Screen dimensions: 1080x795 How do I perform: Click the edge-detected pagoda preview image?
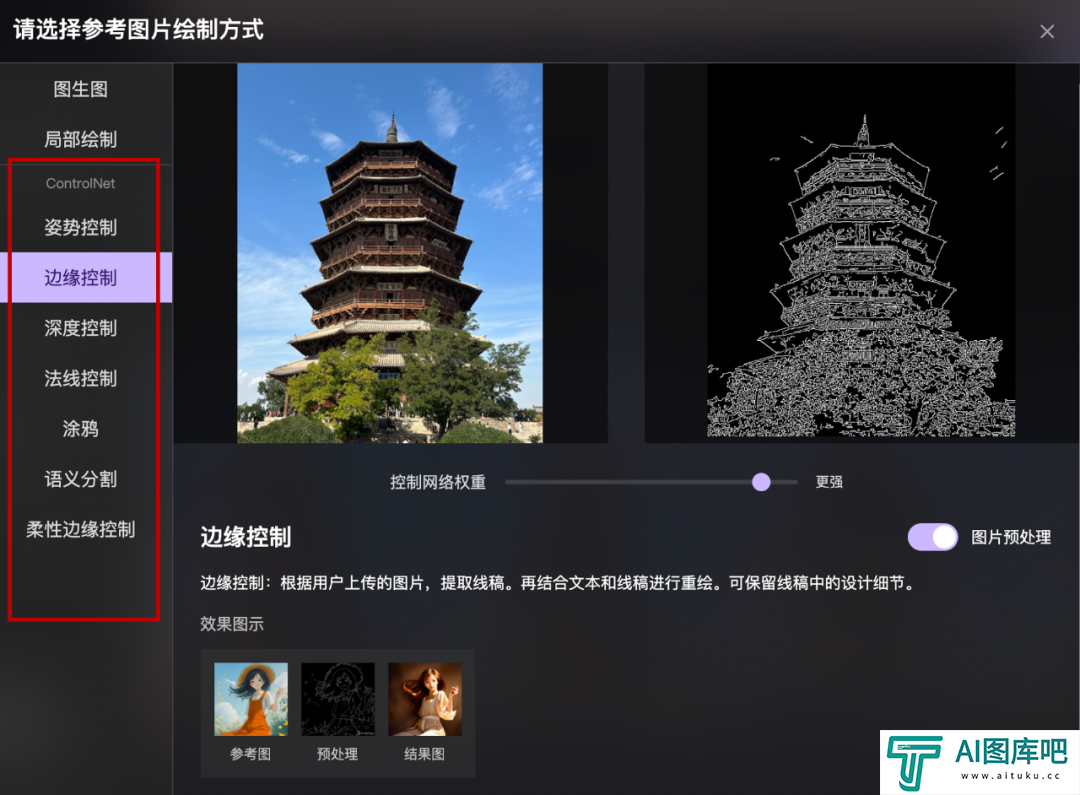point(860,252)
